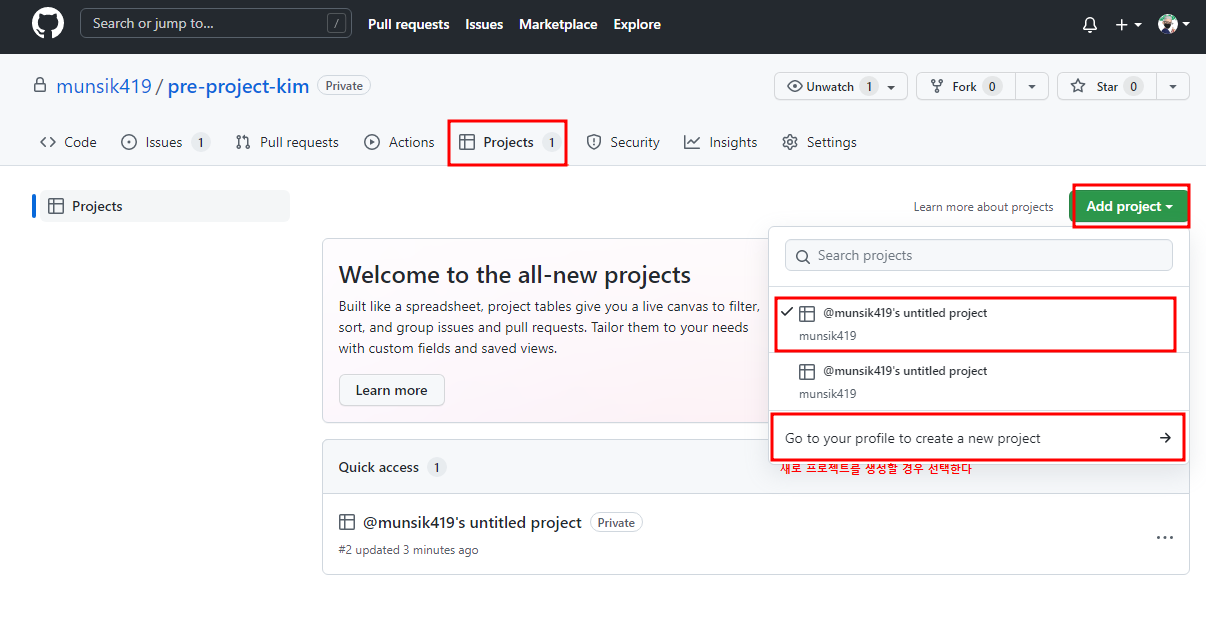The image size is (1206, 622).
Task: Open Explore in top navigation
Action: 637,24
